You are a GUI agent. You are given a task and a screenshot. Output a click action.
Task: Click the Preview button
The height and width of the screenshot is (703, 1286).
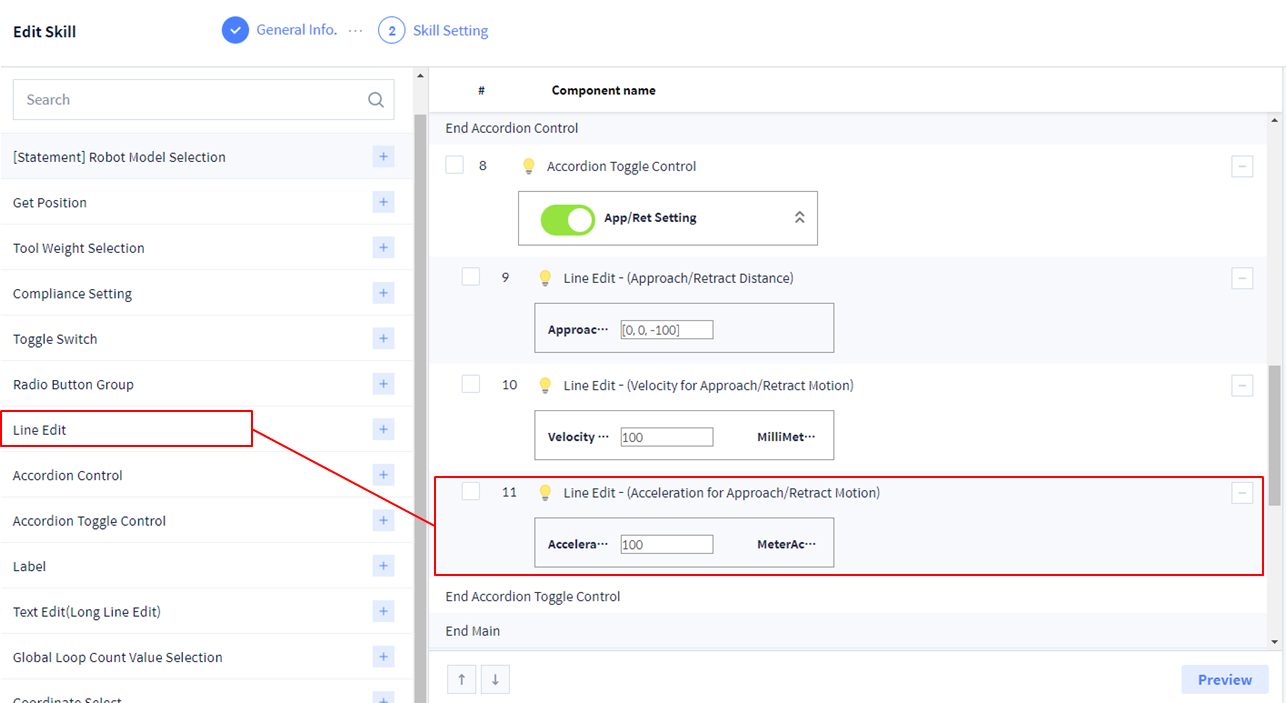pos(1224,680)
